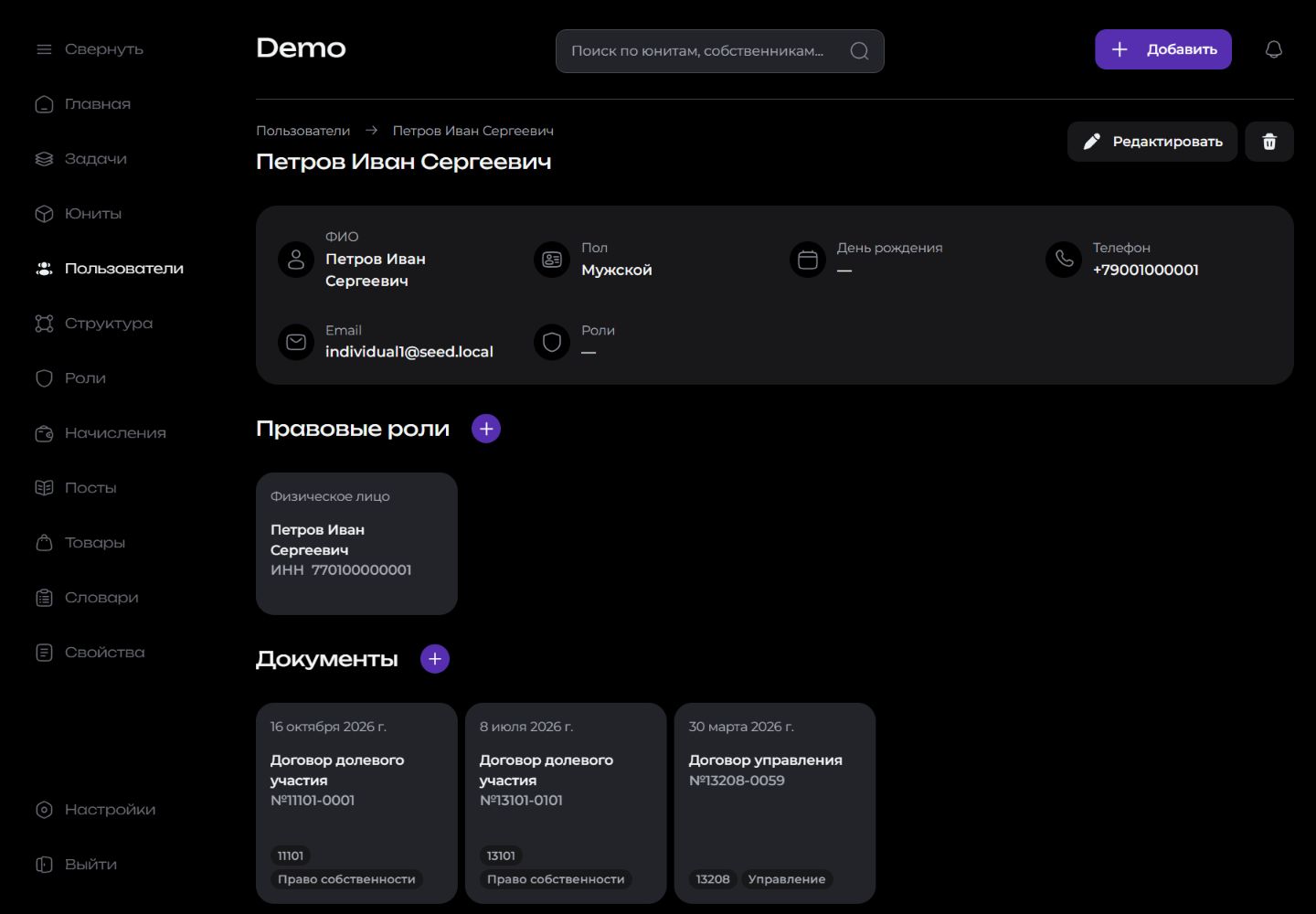Click the ИНН 770100000001 text
This screenshot has width=1316, height=914.
pos(341,570)
